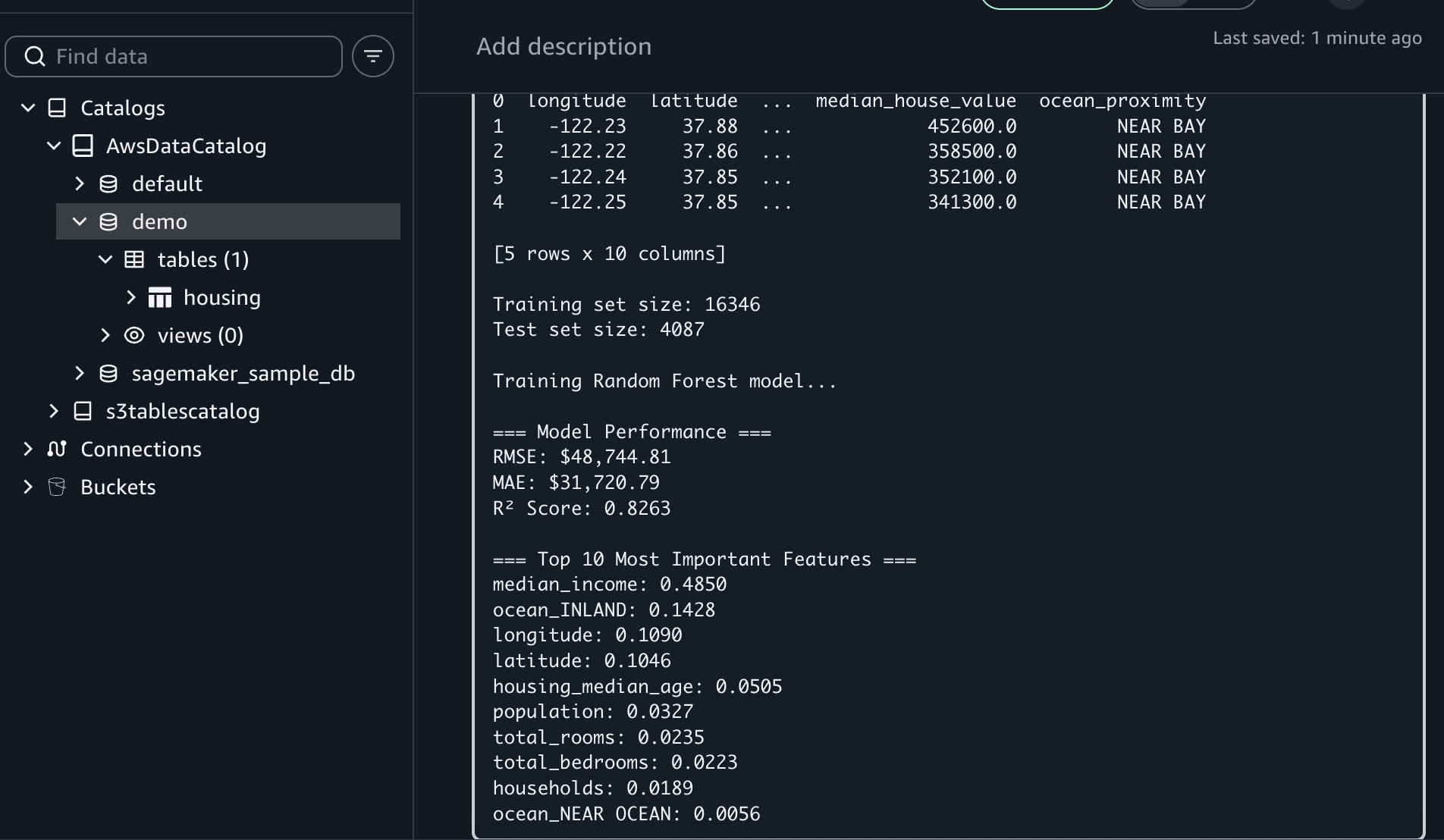
Task: Click the default database icon
Action: point(108,183)
